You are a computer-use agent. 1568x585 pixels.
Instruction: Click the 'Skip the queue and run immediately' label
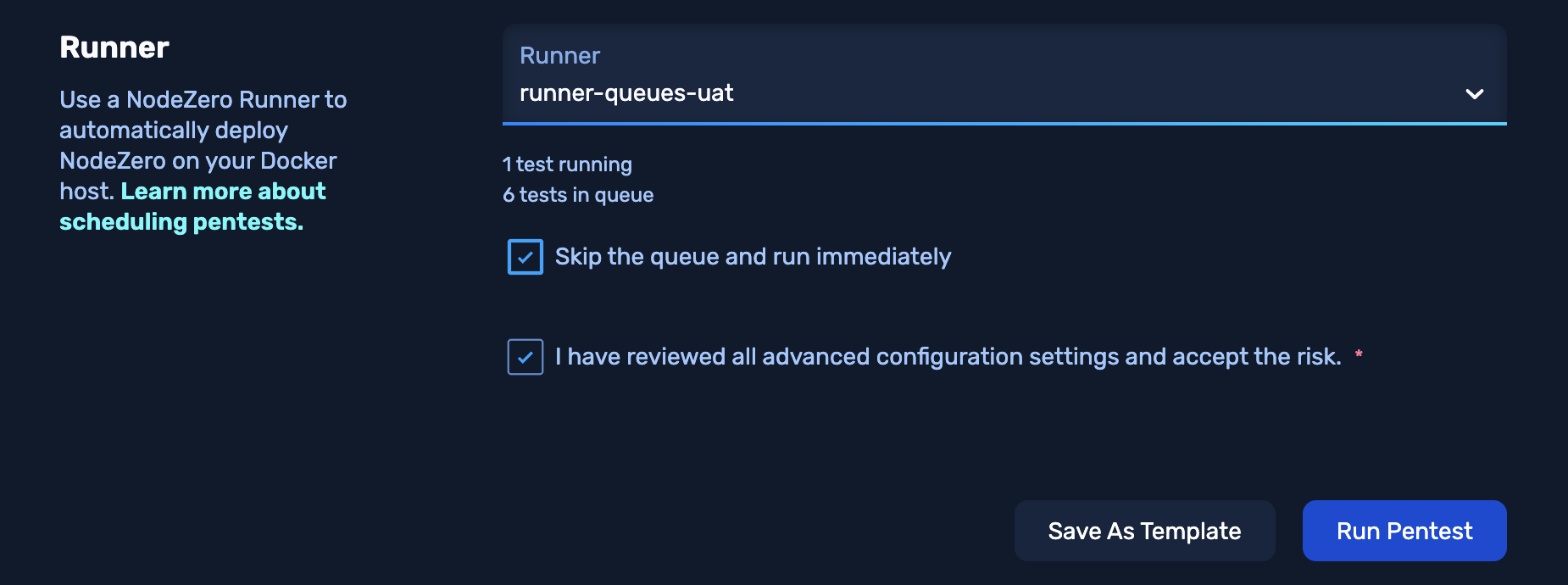point(753,257)
